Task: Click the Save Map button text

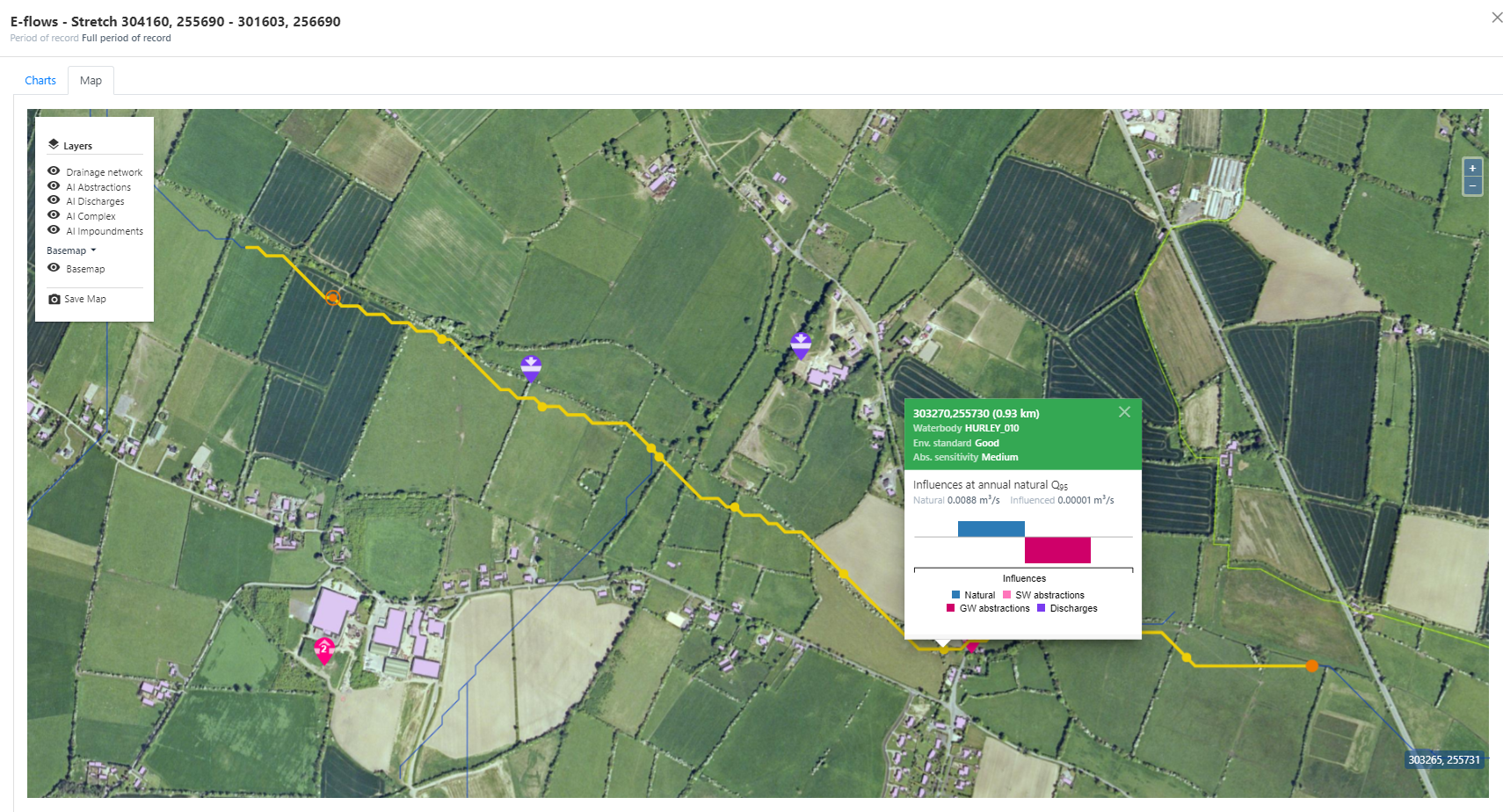Action: [85, 300]
